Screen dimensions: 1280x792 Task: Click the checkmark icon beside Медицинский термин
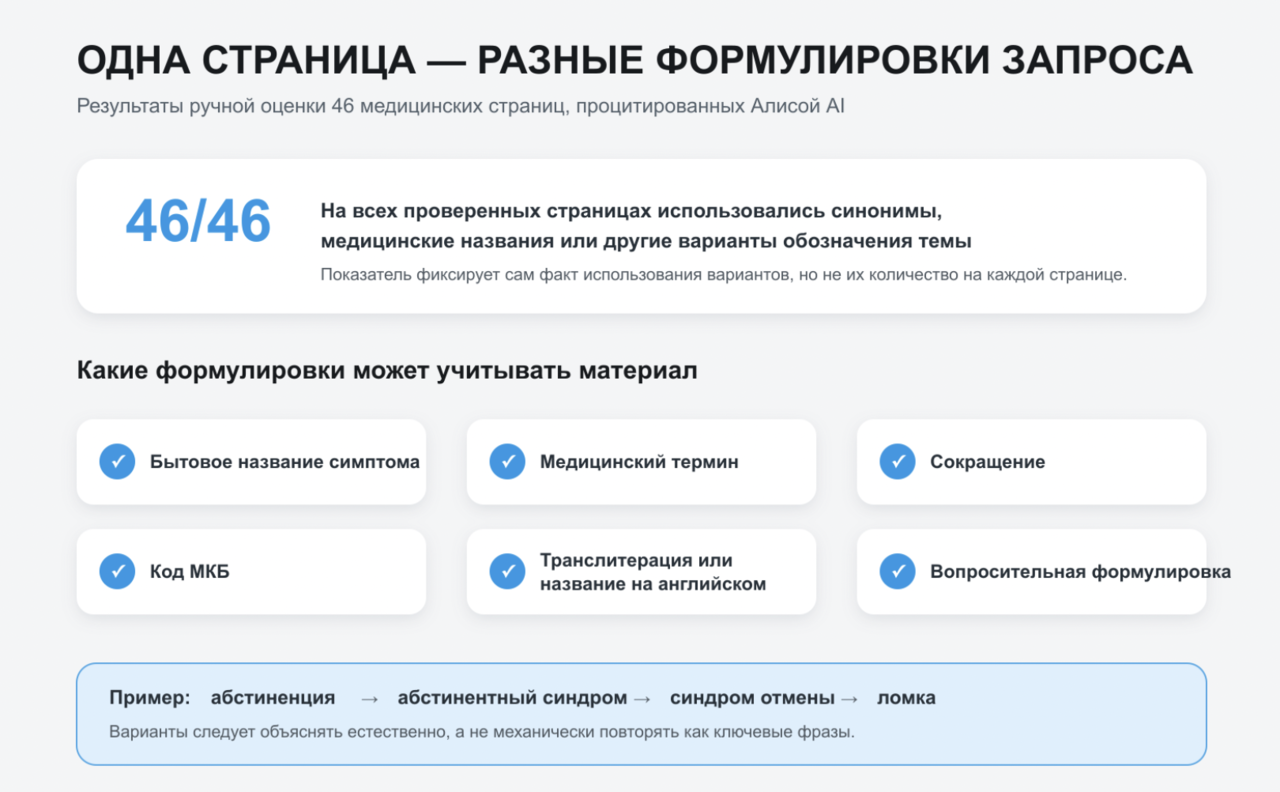pyautogui.click(x=507, y=462)
